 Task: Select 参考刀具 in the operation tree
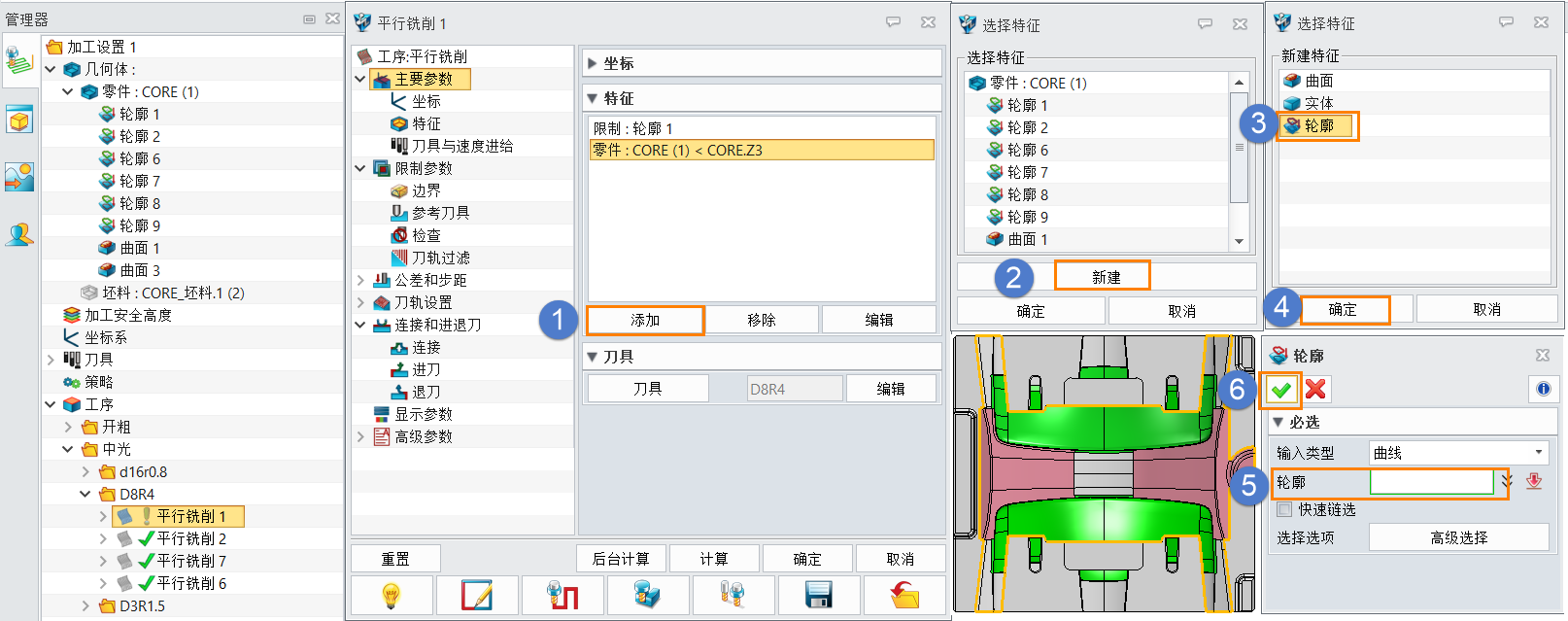[x=440, y=213]
